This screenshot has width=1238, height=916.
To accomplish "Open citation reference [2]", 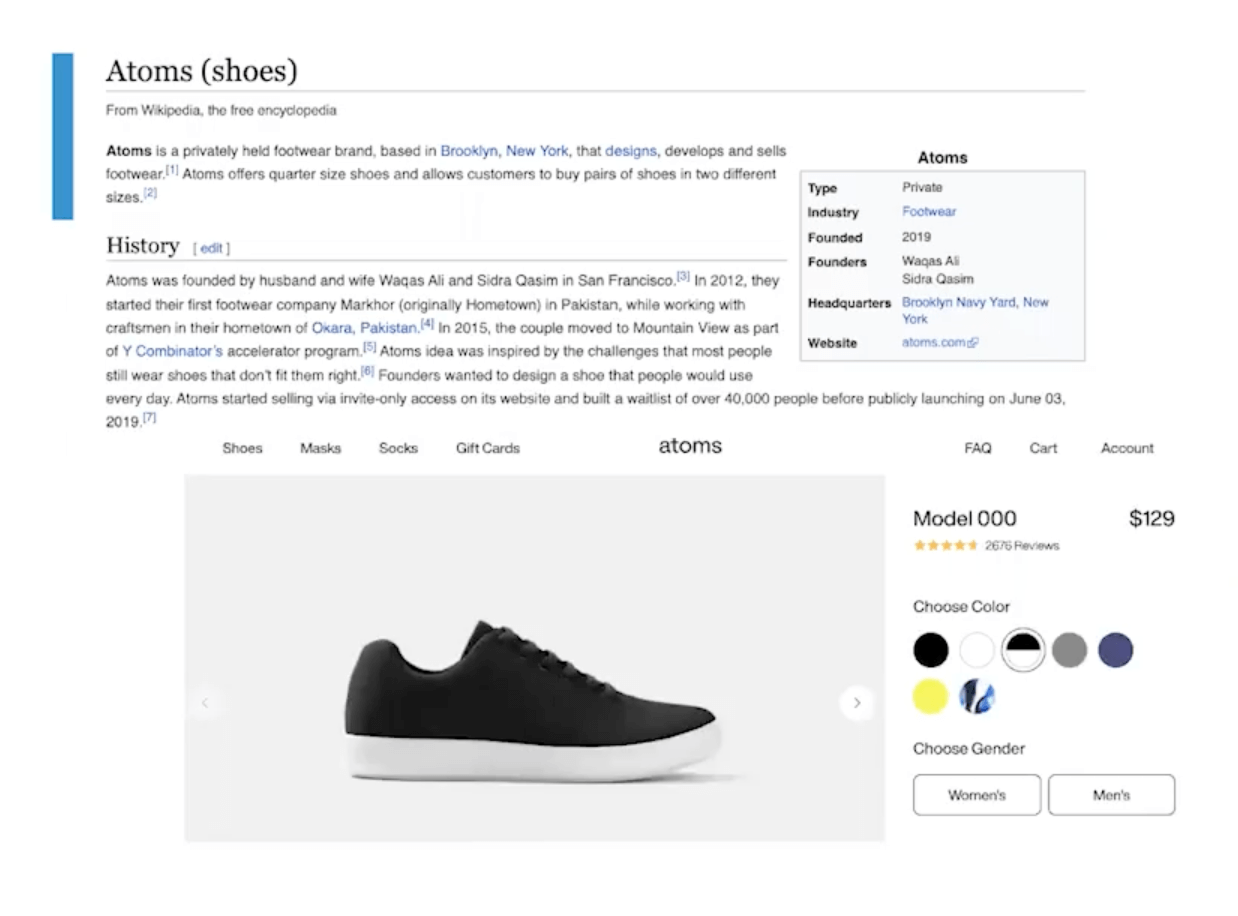I will [150, 193].
